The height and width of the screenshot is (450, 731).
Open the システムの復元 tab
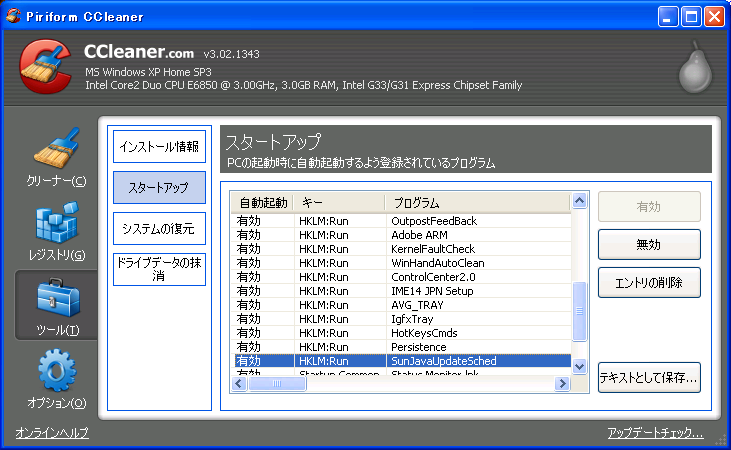pos(159,228)
